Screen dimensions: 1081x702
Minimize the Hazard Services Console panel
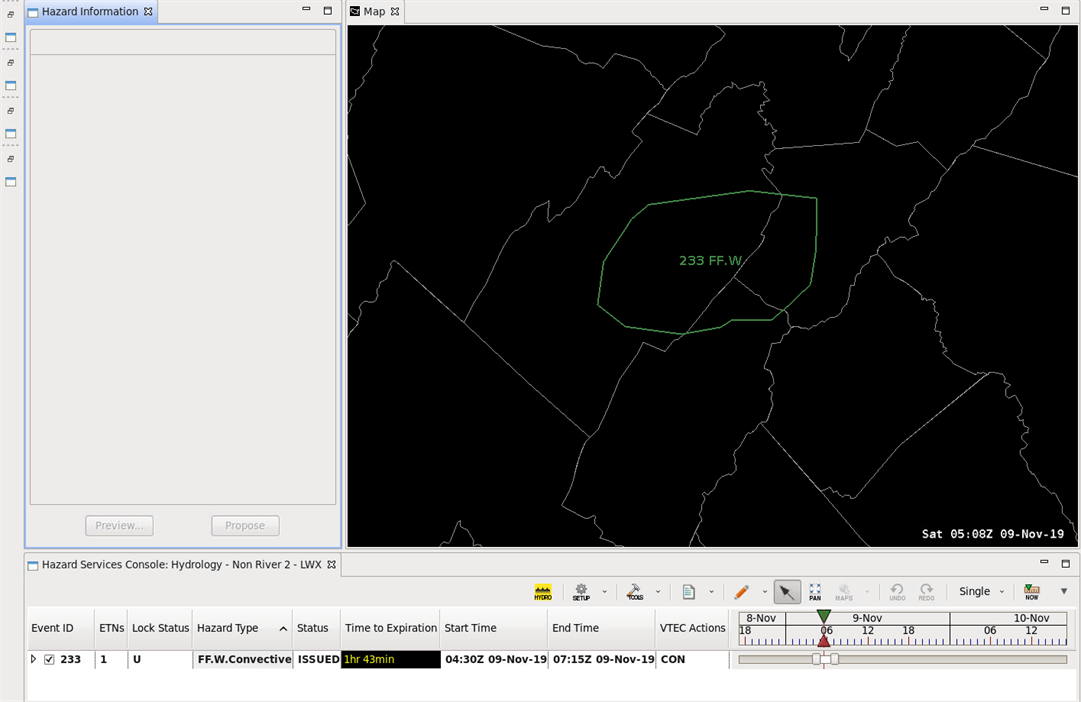[x=1044, y=562]
